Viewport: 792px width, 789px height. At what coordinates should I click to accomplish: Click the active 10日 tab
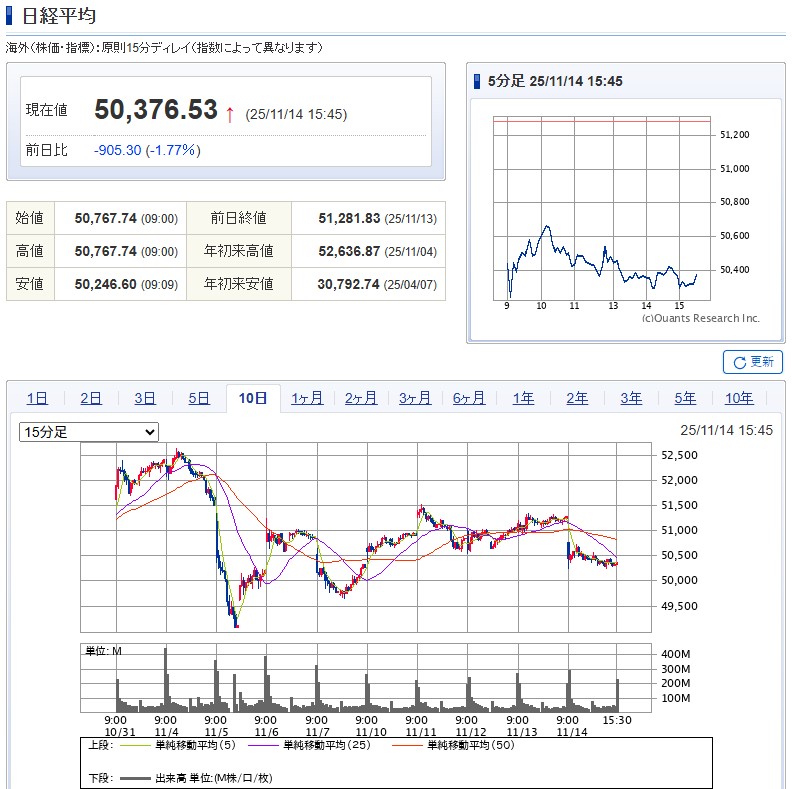[x=253, y=398]
